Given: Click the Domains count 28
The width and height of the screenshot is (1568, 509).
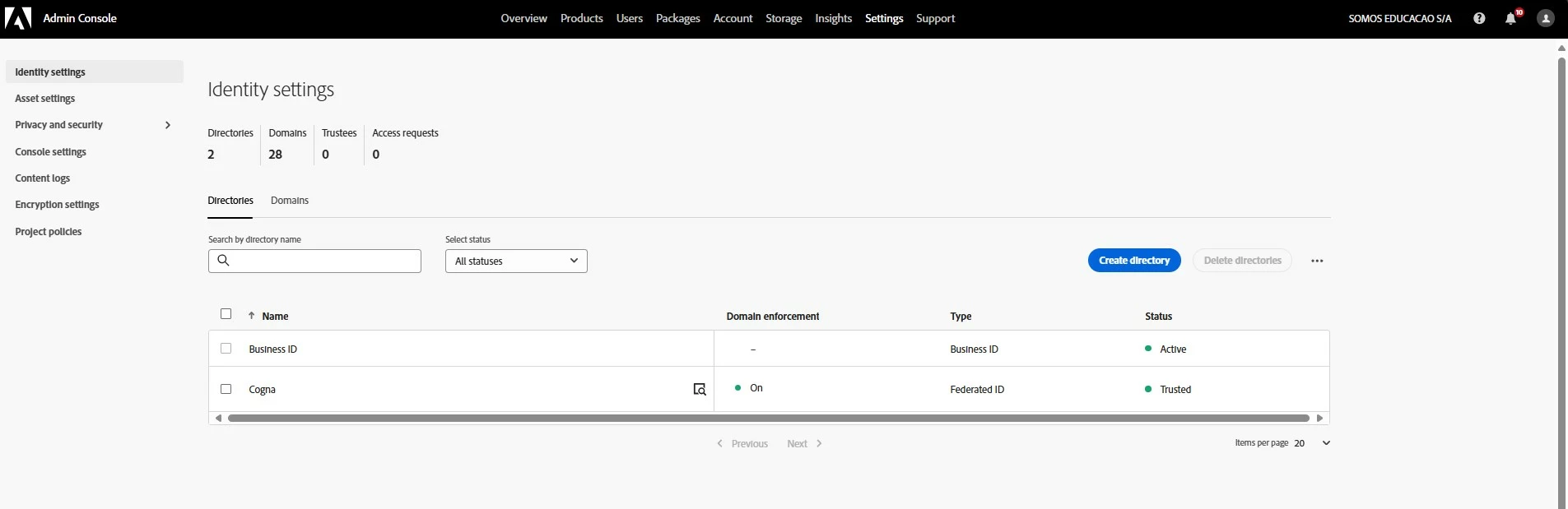Looking at the screenshot, I should [x=275, y=155].
